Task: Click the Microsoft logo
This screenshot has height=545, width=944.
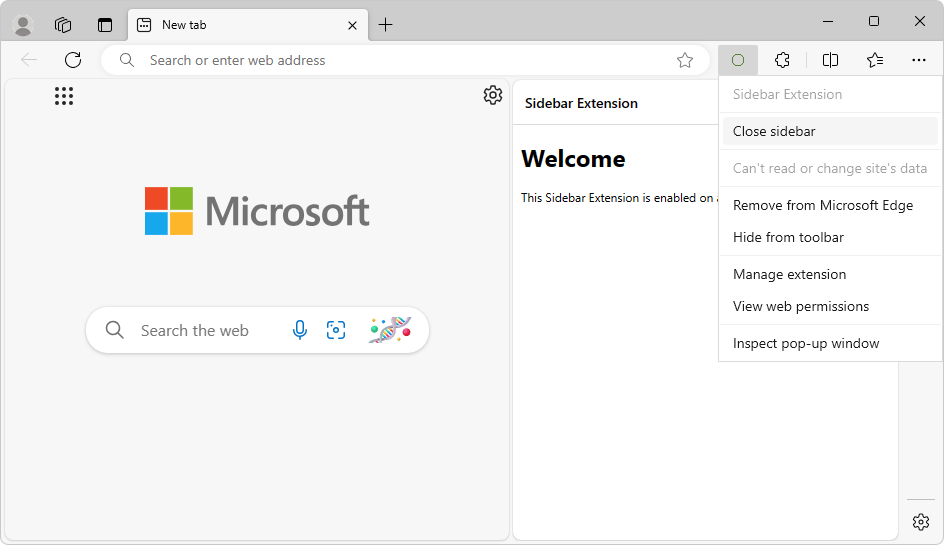Action: (x=257, y=211)
